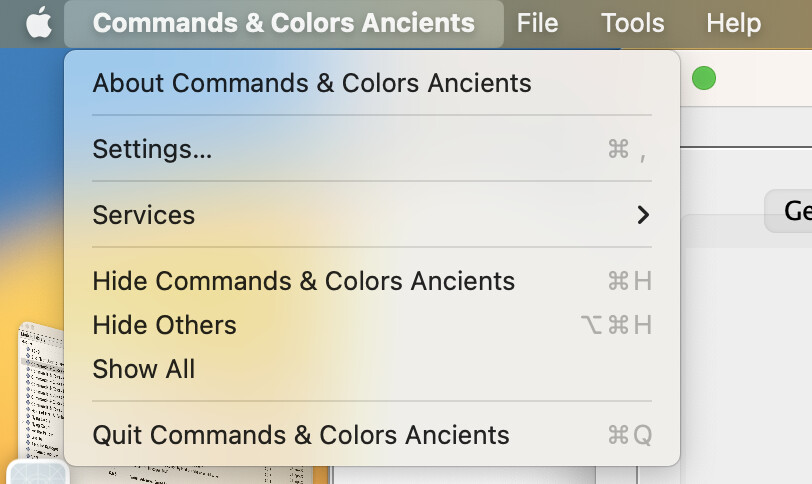Switch to the partially visible Ge tab
Screen dimensions: 812x484
coord(789,211)
